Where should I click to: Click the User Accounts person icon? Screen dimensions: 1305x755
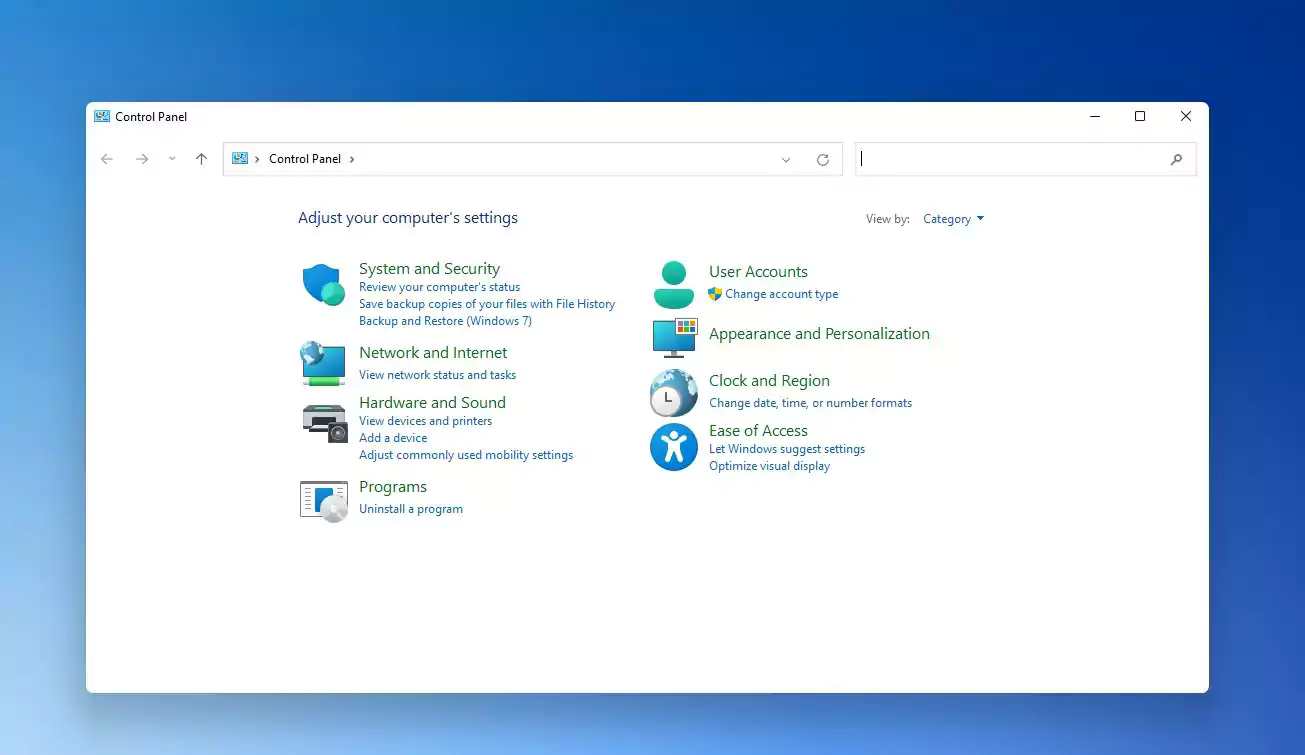click(674, 285)
